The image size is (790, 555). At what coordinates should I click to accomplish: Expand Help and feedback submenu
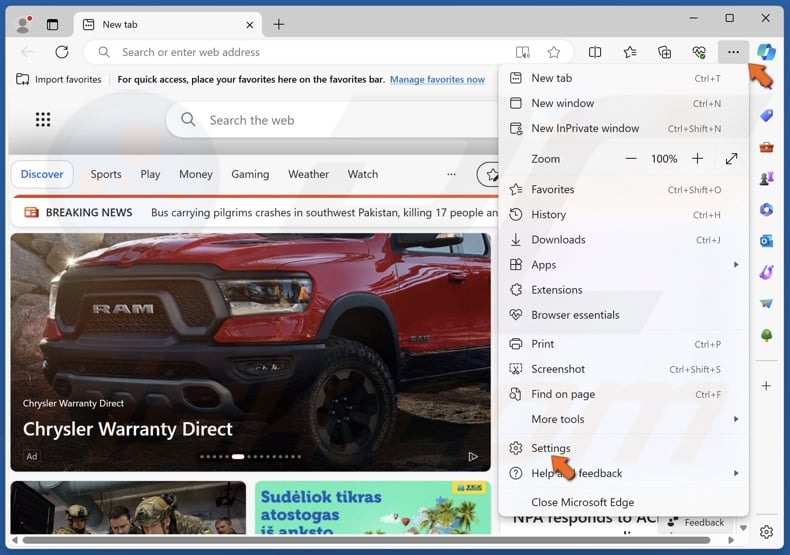click(x=736, y=473)
